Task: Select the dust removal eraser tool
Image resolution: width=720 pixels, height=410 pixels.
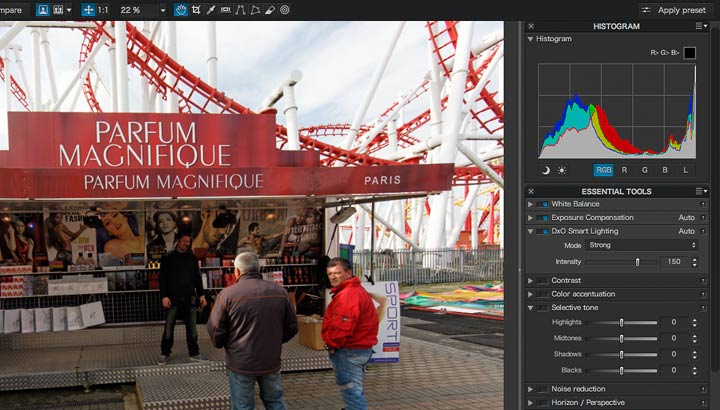Action: point(270,10)
